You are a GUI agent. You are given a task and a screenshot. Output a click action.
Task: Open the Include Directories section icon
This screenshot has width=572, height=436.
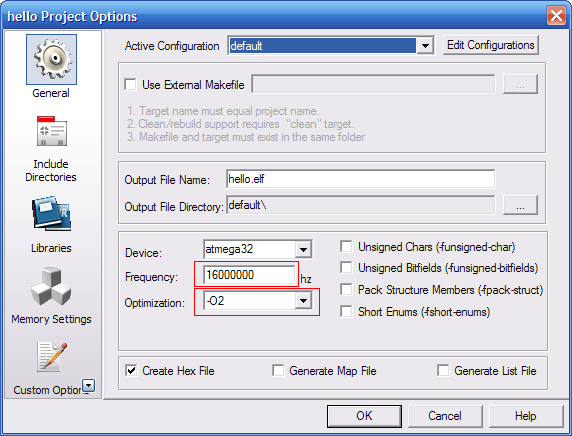(51, 131)
